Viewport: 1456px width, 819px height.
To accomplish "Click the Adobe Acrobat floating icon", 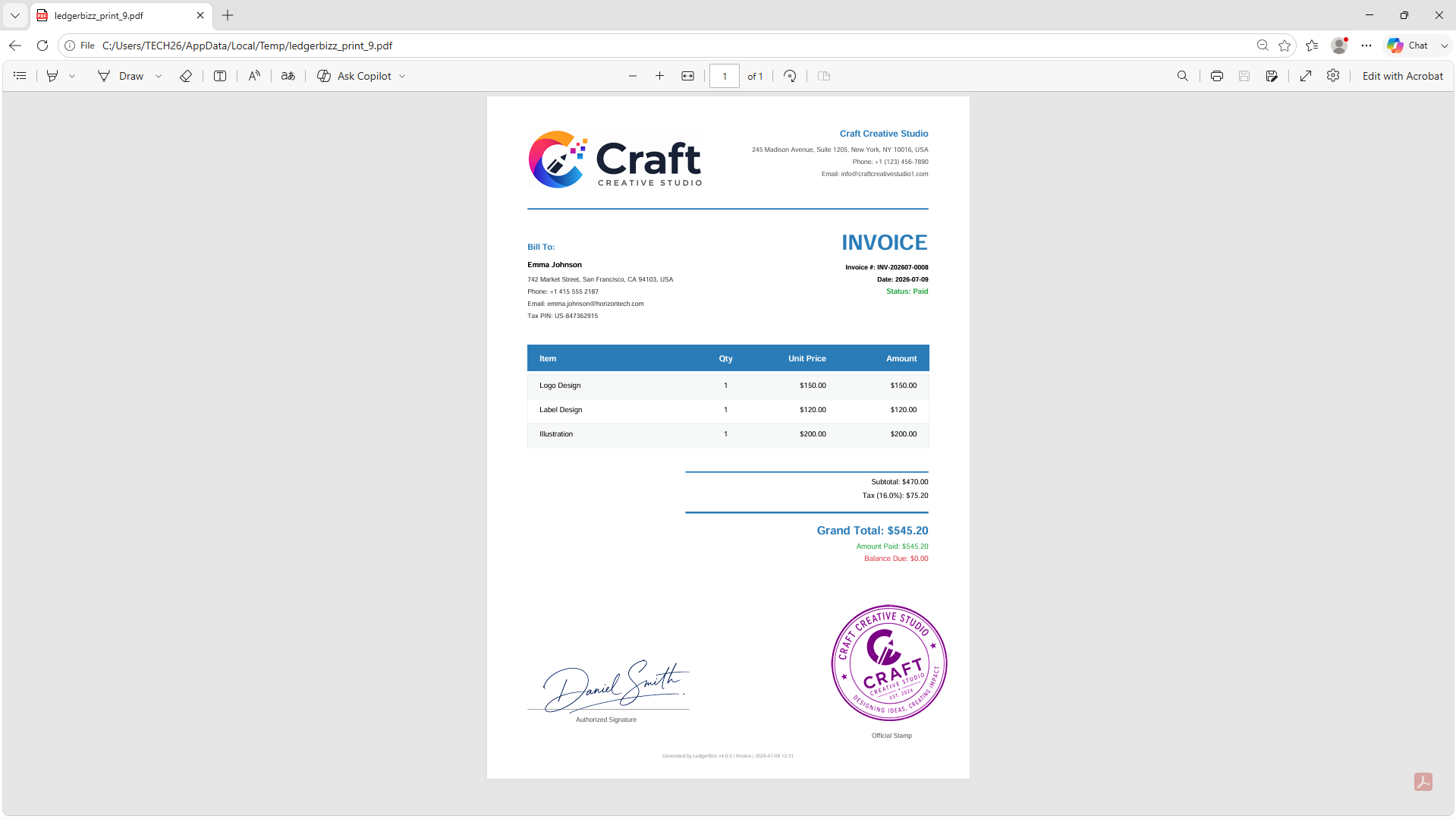I will coord(1423,782).
